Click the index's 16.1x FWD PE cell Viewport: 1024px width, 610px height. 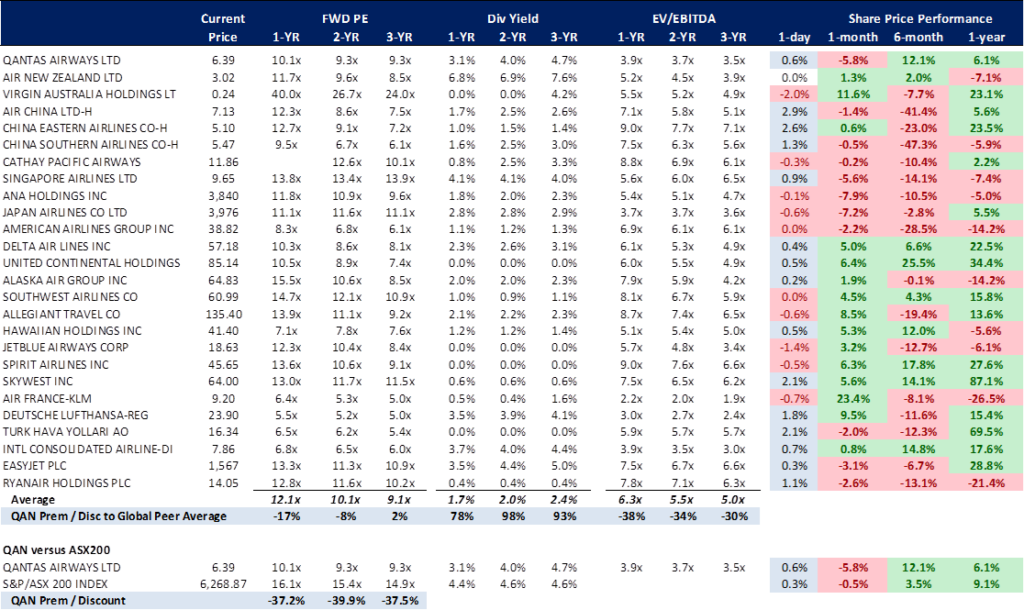tap(286, 585)
